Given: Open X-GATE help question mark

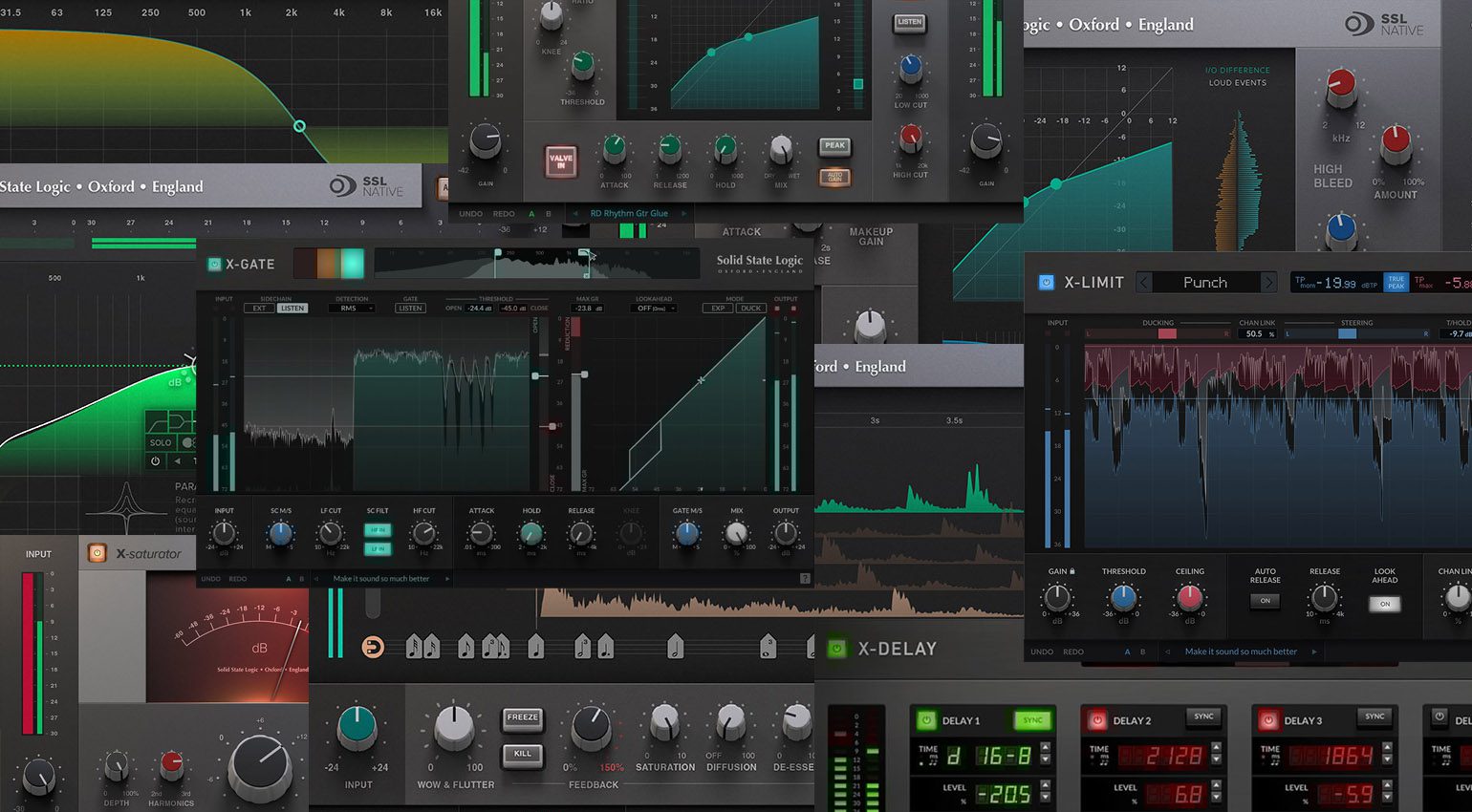Looking at the screenshot, I should (805, 579).
